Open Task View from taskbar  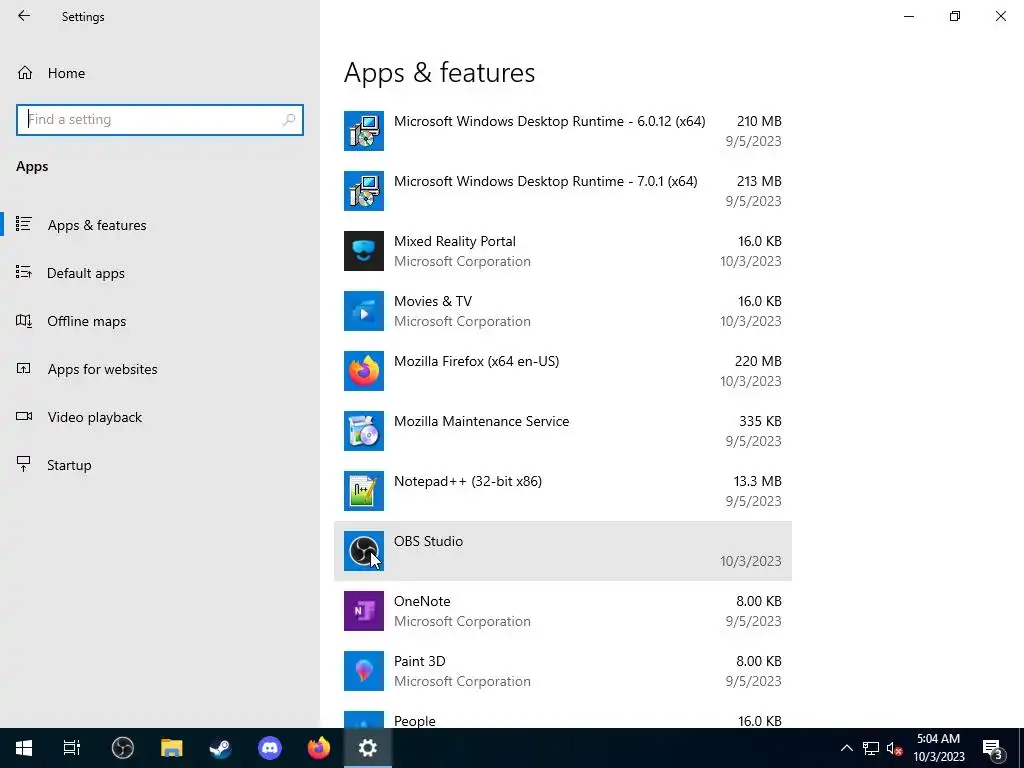(x=72, y=748)
